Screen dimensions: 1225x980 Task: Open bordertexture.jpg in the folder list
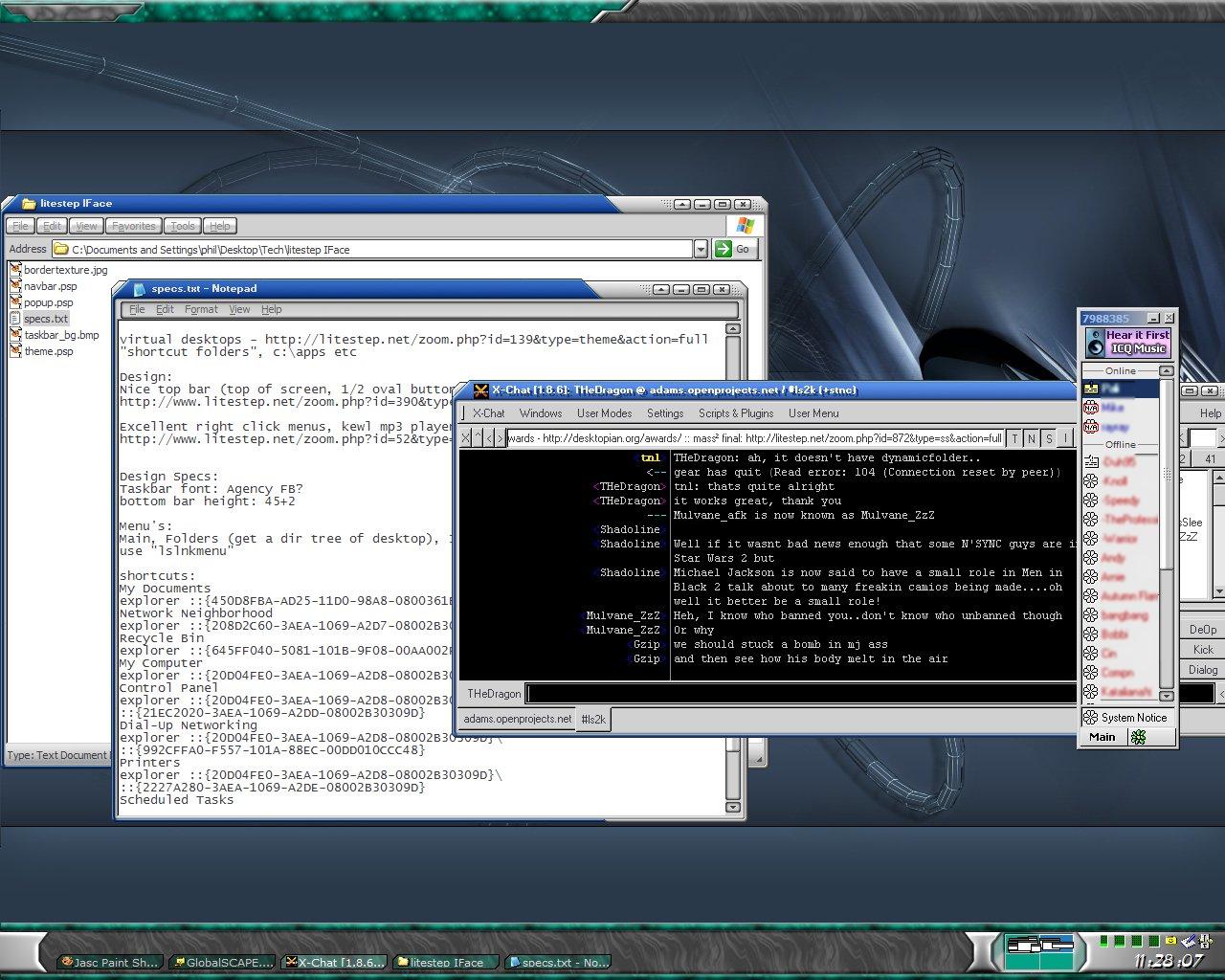pyautogui.click(x=64, y=270)
